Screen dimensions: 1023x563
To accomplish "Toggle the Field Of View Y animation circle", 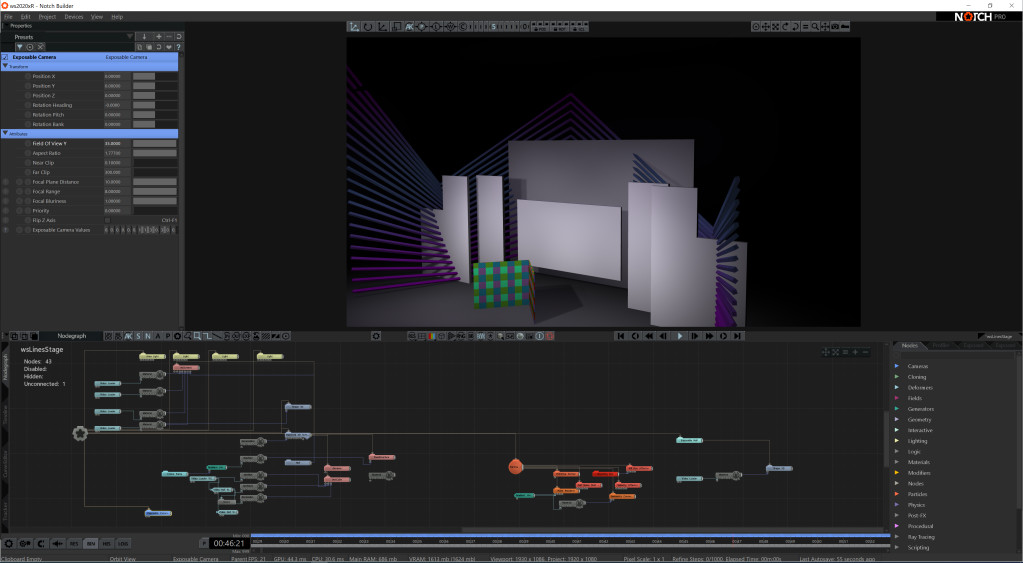I will click(x=28, y=143).
